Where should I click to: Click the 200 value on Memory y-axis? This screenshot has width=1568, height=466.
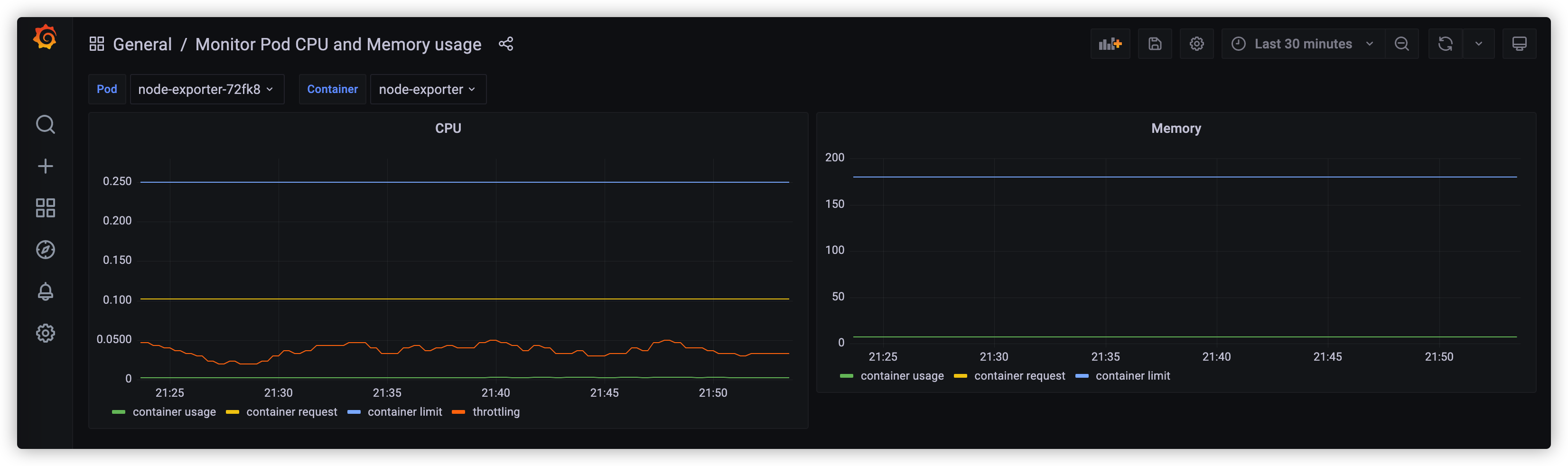click(x=834, y=158)
